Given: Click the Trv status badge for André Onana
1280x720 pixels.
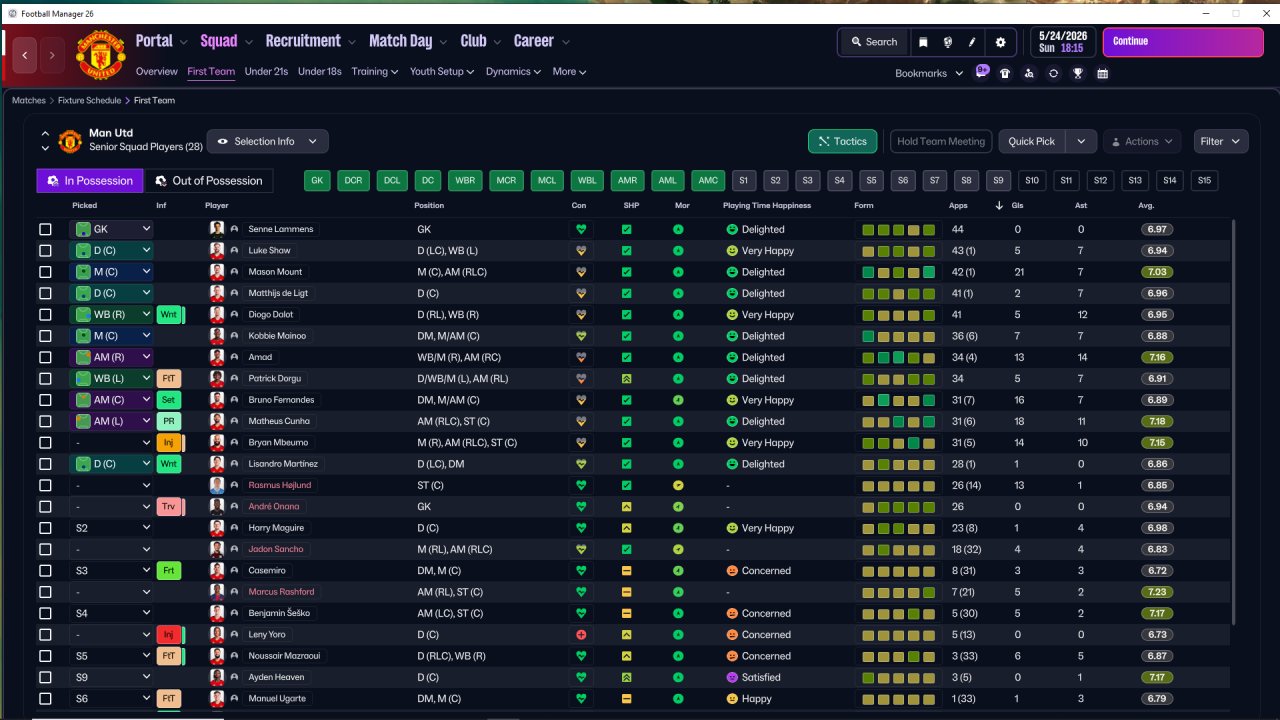Looking at the screenshot, I should pyautogui.click(x=170, y=507).
